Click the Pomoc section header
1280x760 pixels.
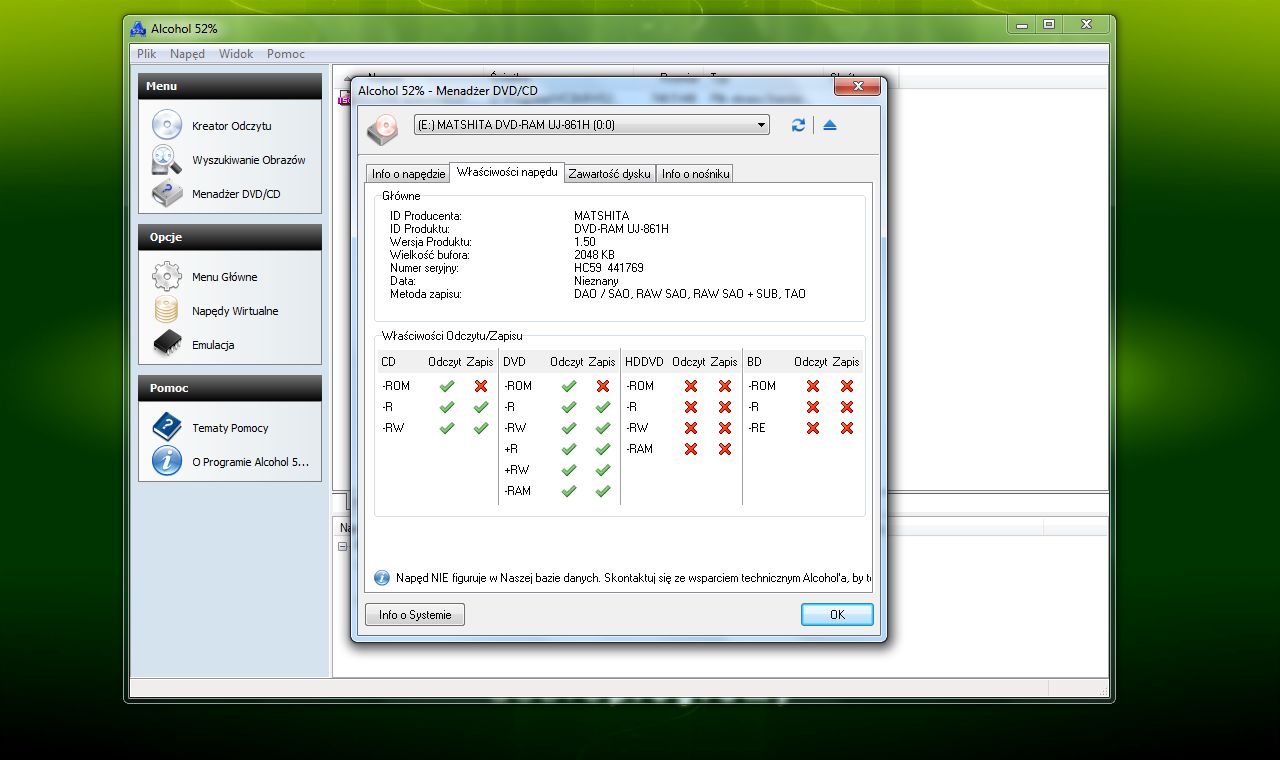(x=230, y=388)
